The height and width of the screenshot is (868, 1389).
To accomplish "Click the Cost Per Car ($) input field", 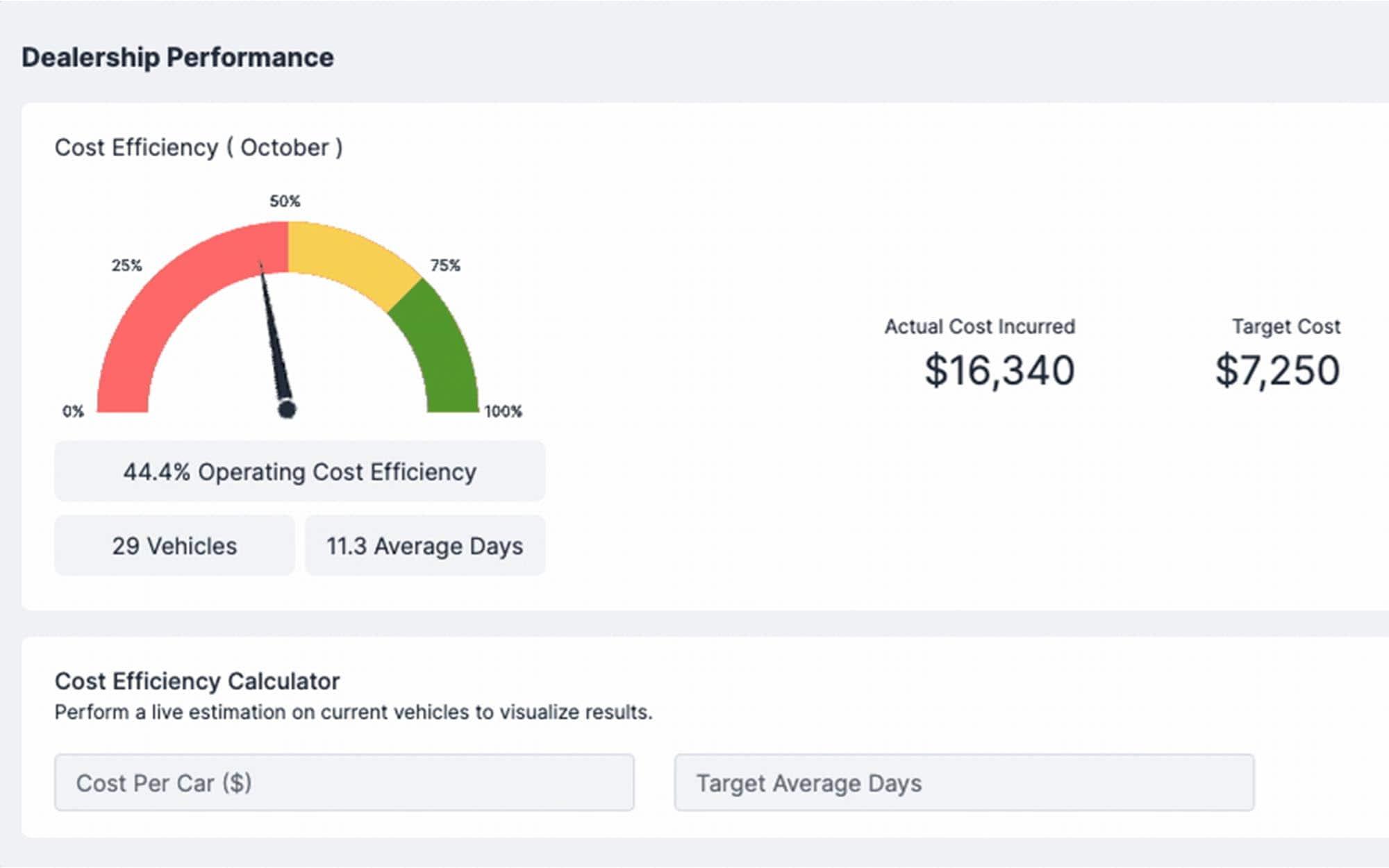I will tap(344, 783).
